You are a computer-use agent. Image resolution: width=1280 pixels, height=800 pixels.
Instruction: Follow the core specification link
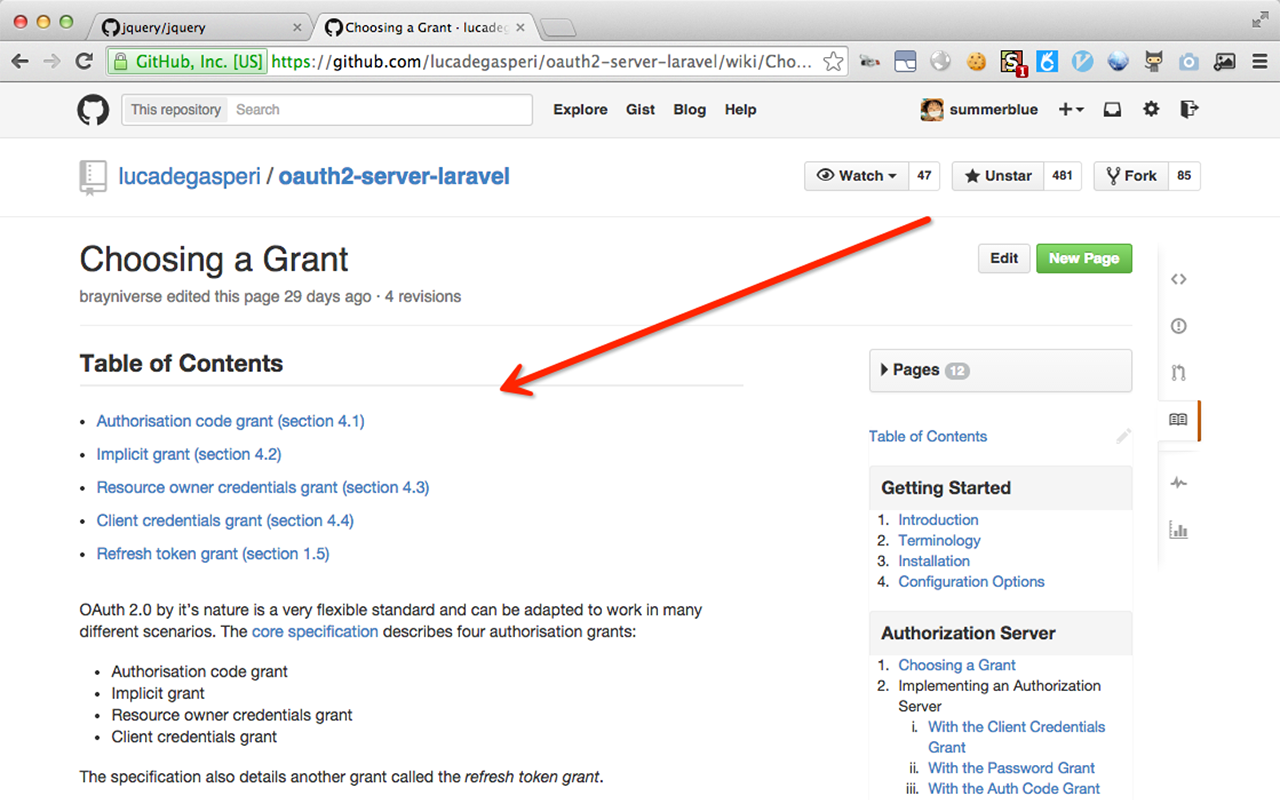click(315, 631)
